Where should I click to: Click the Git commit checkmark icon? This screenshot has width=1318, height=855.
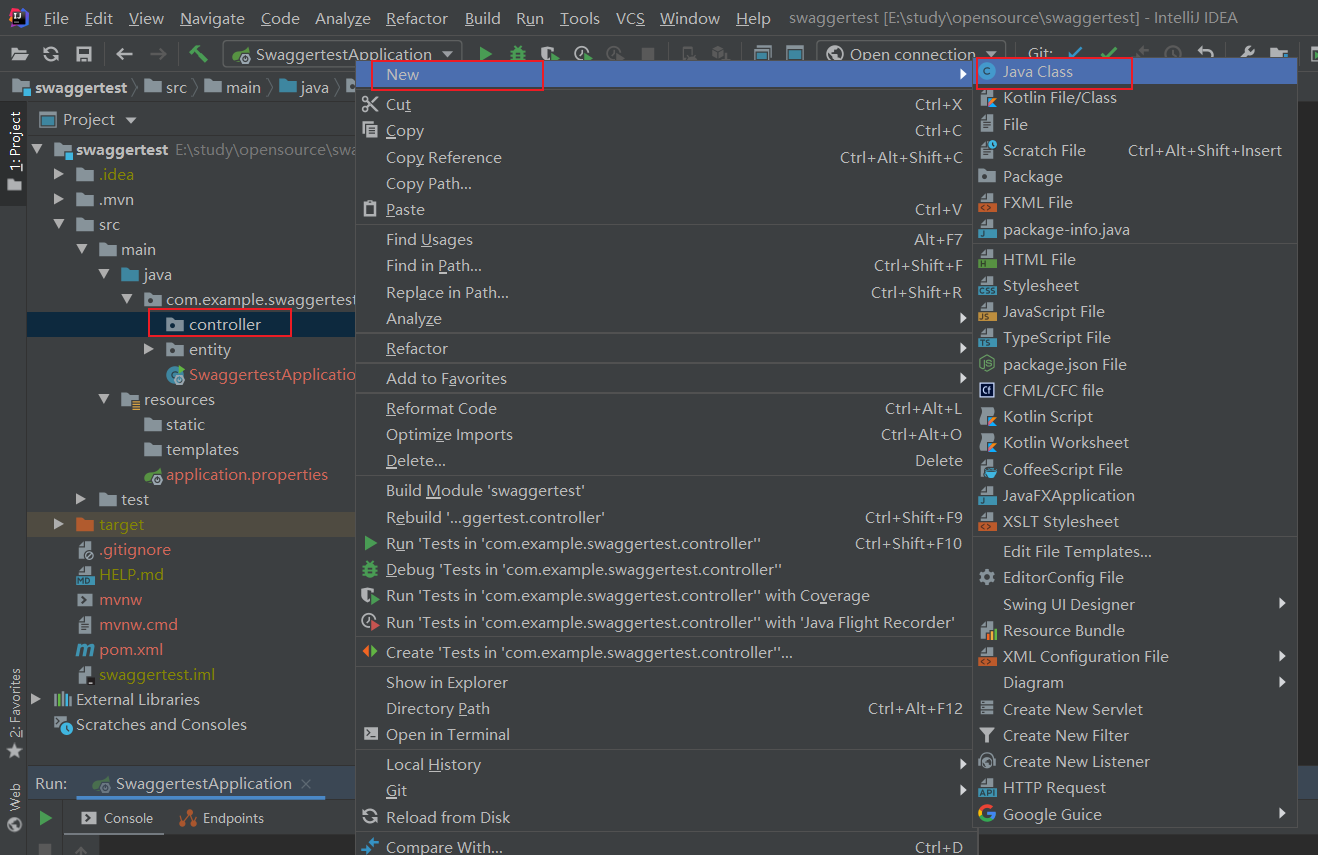(x=1108, y=54)
